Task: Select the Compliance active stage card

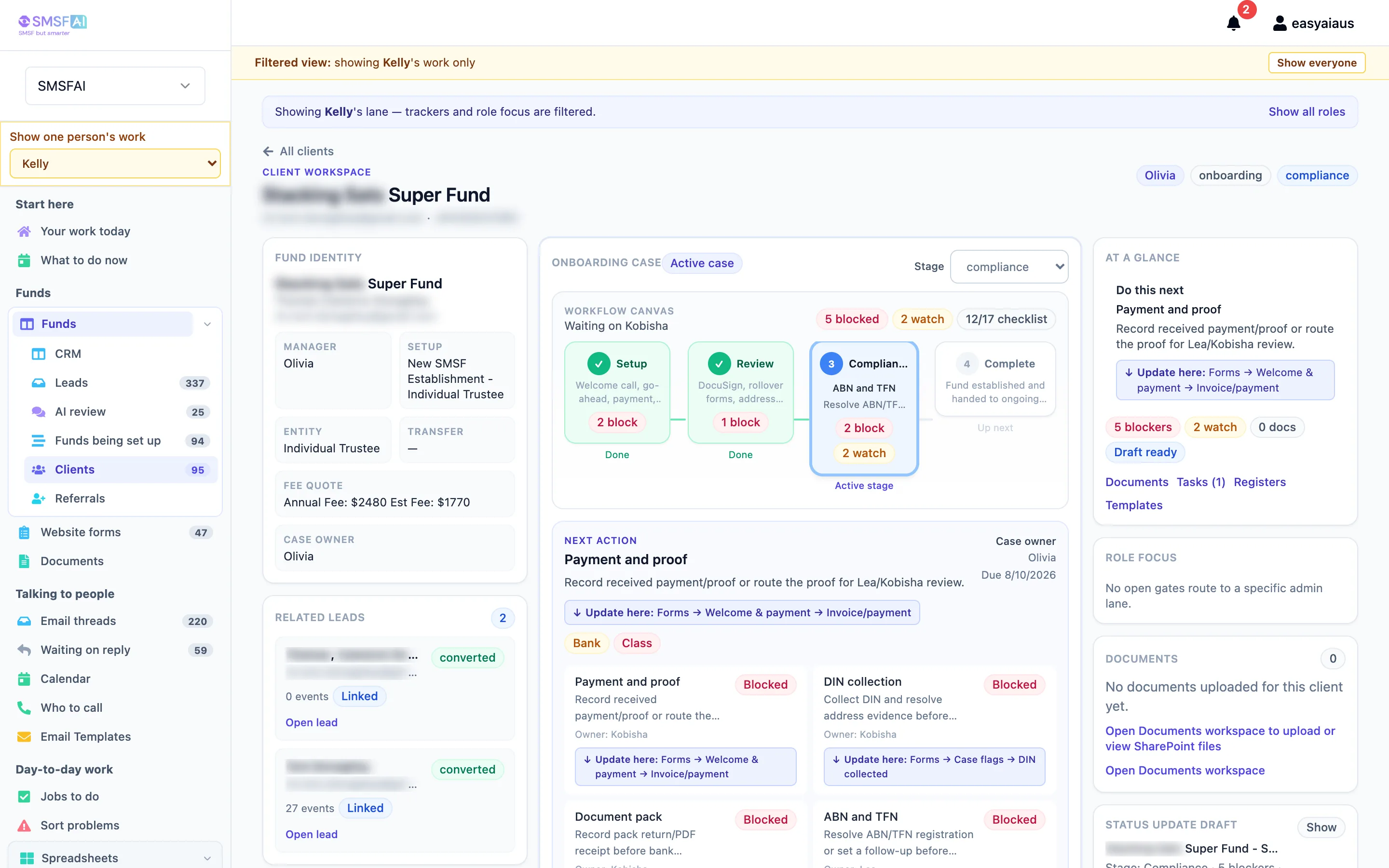Action: [864, 408]
